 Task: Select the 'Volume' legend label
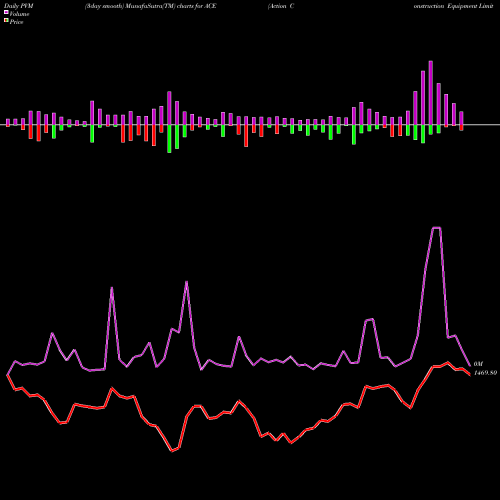(x=19, y=14)
